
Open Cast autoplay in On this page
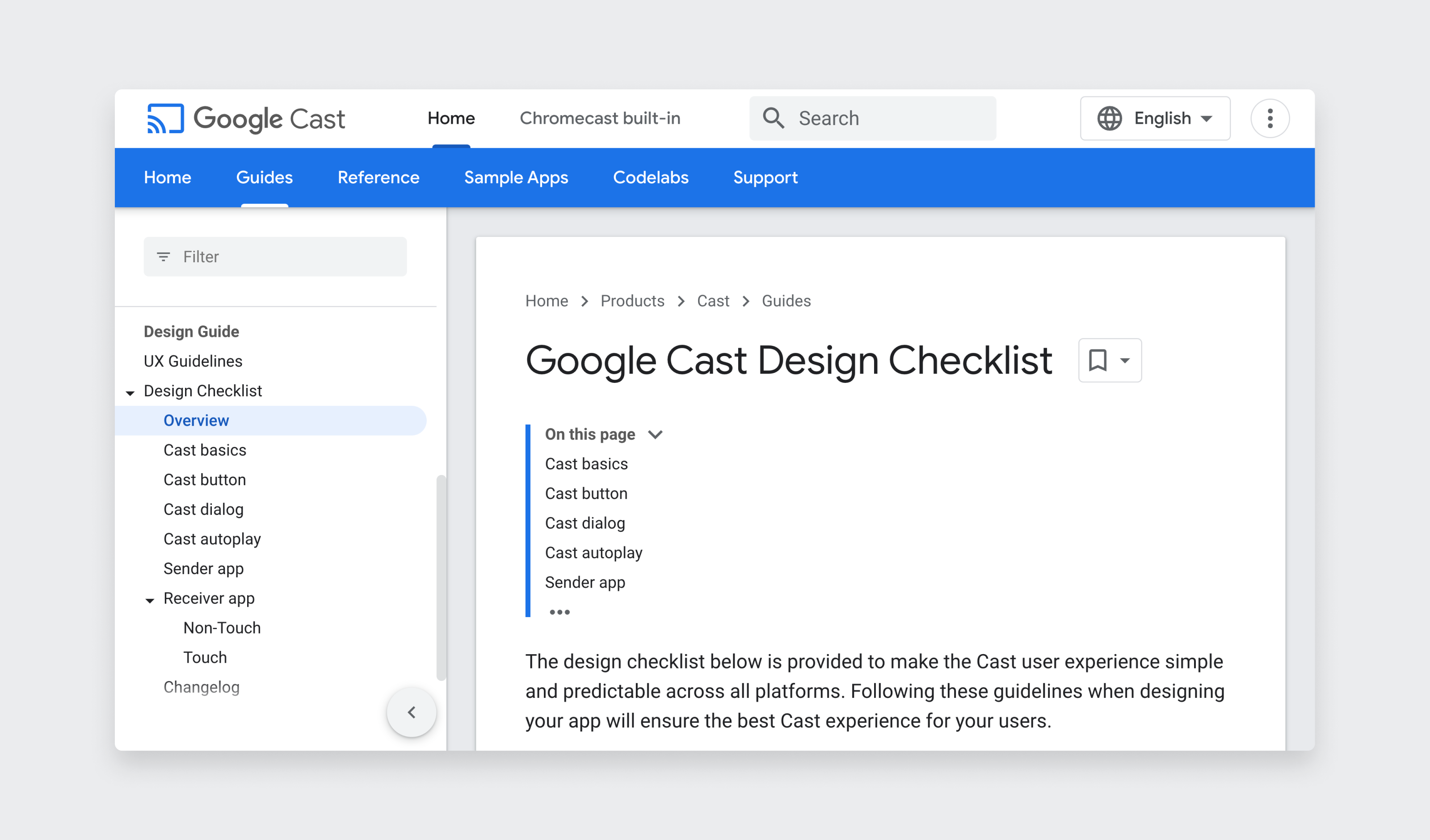point(593,553)
